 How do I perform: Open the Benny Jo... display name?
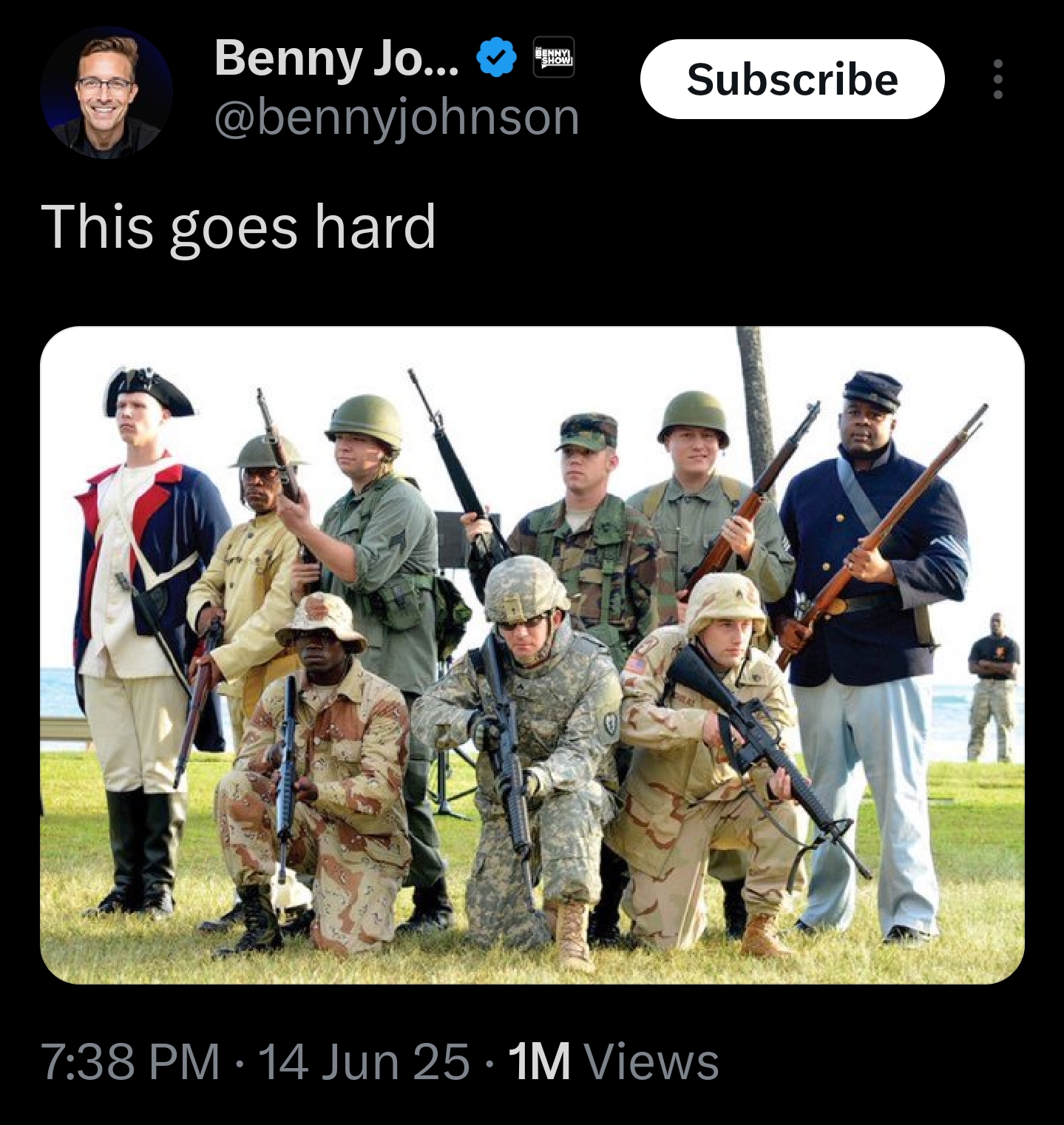point(336,58)
